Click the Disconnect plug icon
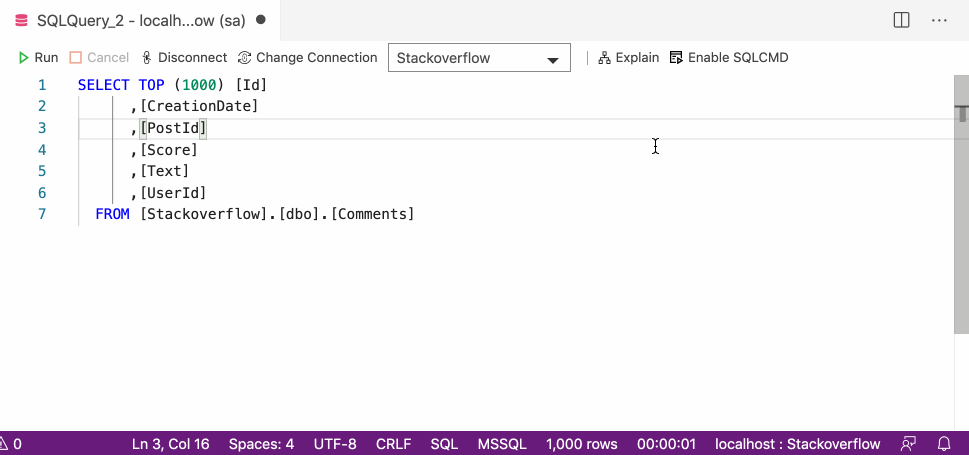This screenshot has width=969, height=455. [x=147, y=58]
